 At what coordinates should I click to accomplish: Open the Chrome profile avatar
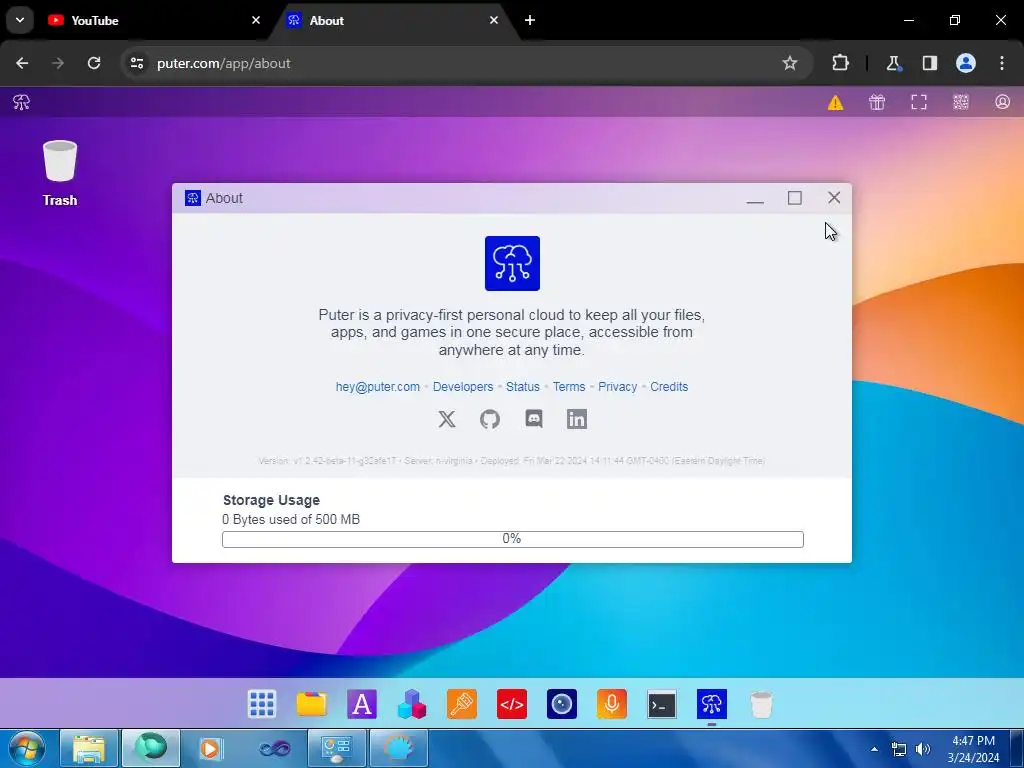coord(966,63)
